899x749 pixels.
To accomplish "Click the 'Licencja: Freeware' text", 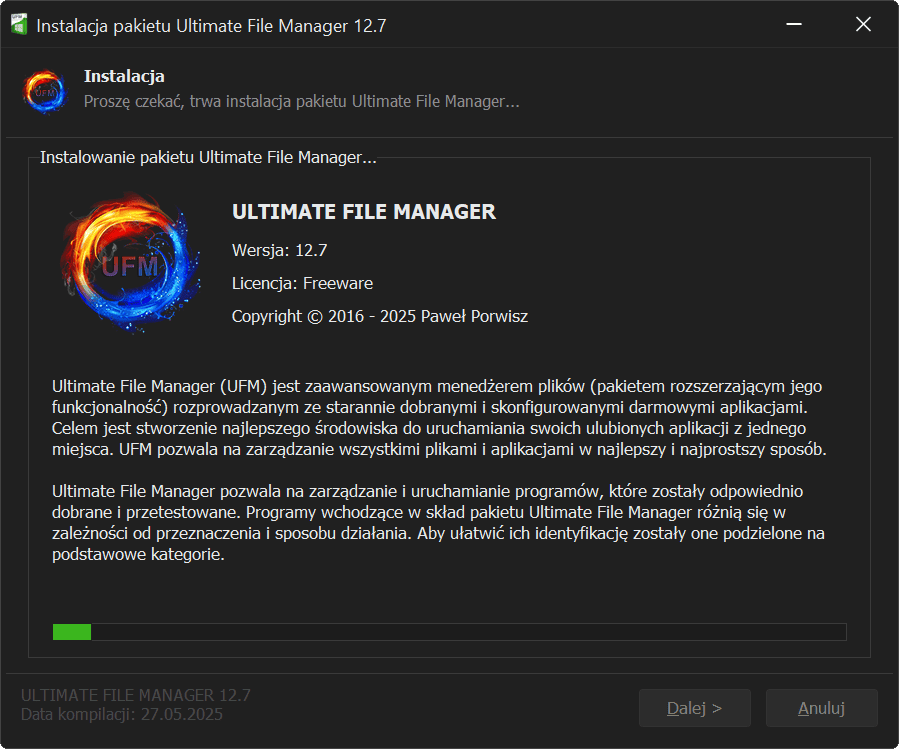I will point(303,283).
